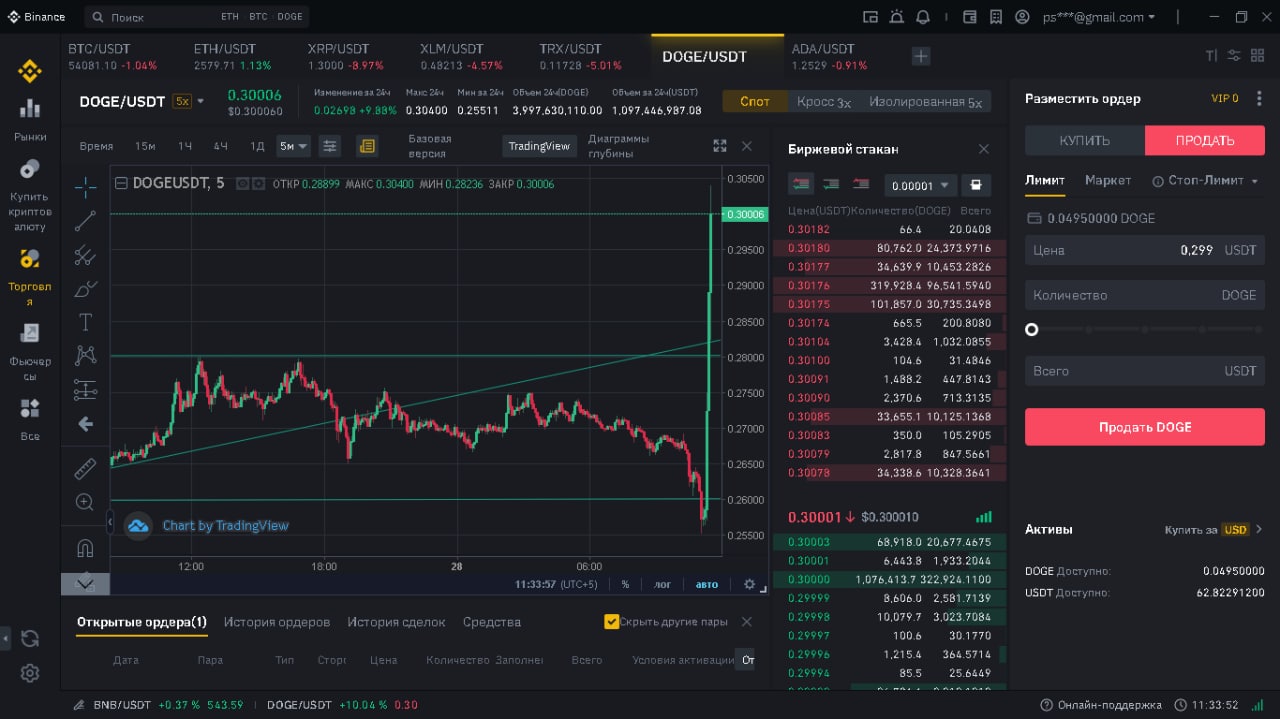Select the brush drawing tool
The image size is (1280, 719).
[85, 289]
